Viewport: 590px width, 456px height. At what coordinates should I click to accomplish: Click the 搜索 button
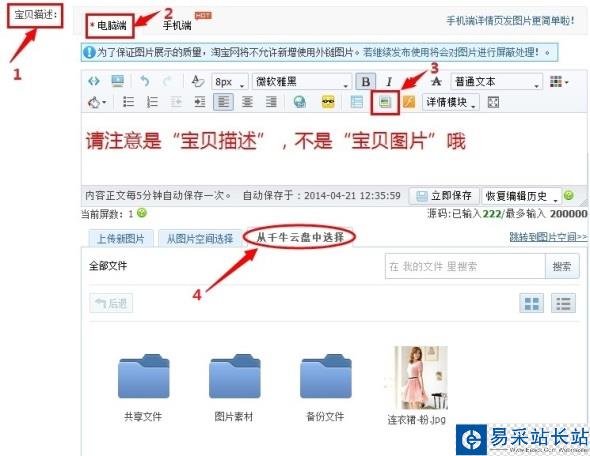(x=562, y=266)
